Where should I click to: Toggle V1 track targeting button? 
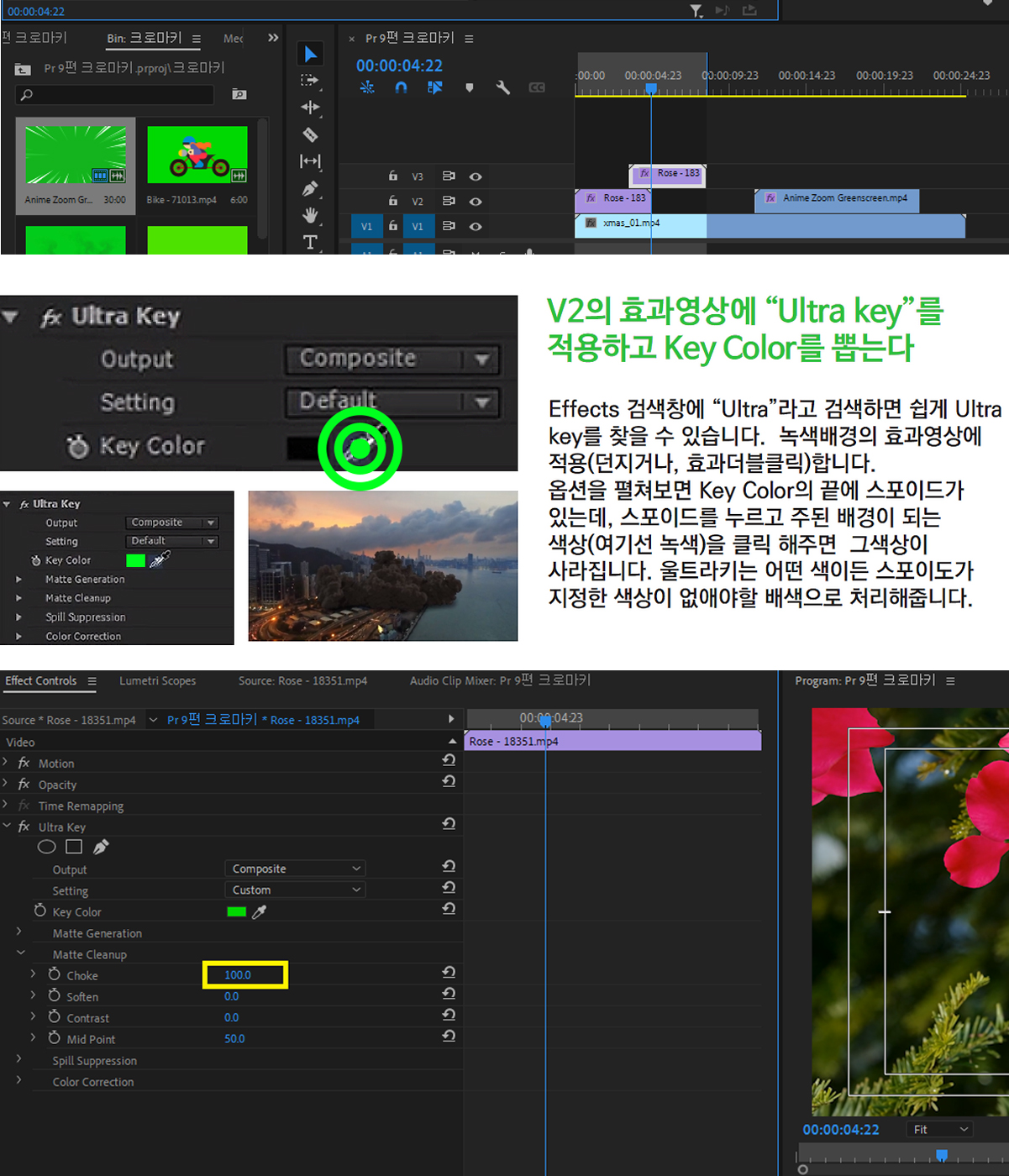point(418,227)
